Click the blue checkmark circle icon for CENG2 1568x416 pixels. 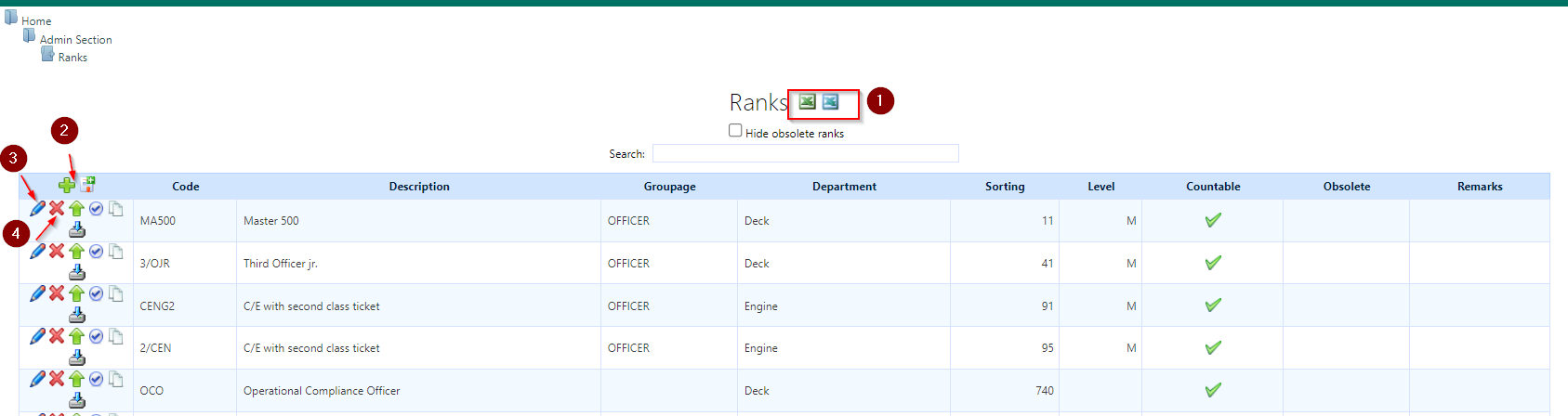click(96, 293)
